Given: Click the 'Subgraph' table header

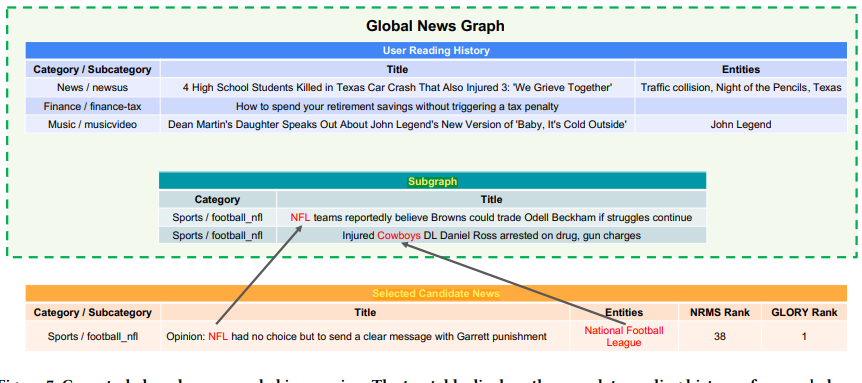Looking at the screenshot, I should click(432, 181).
